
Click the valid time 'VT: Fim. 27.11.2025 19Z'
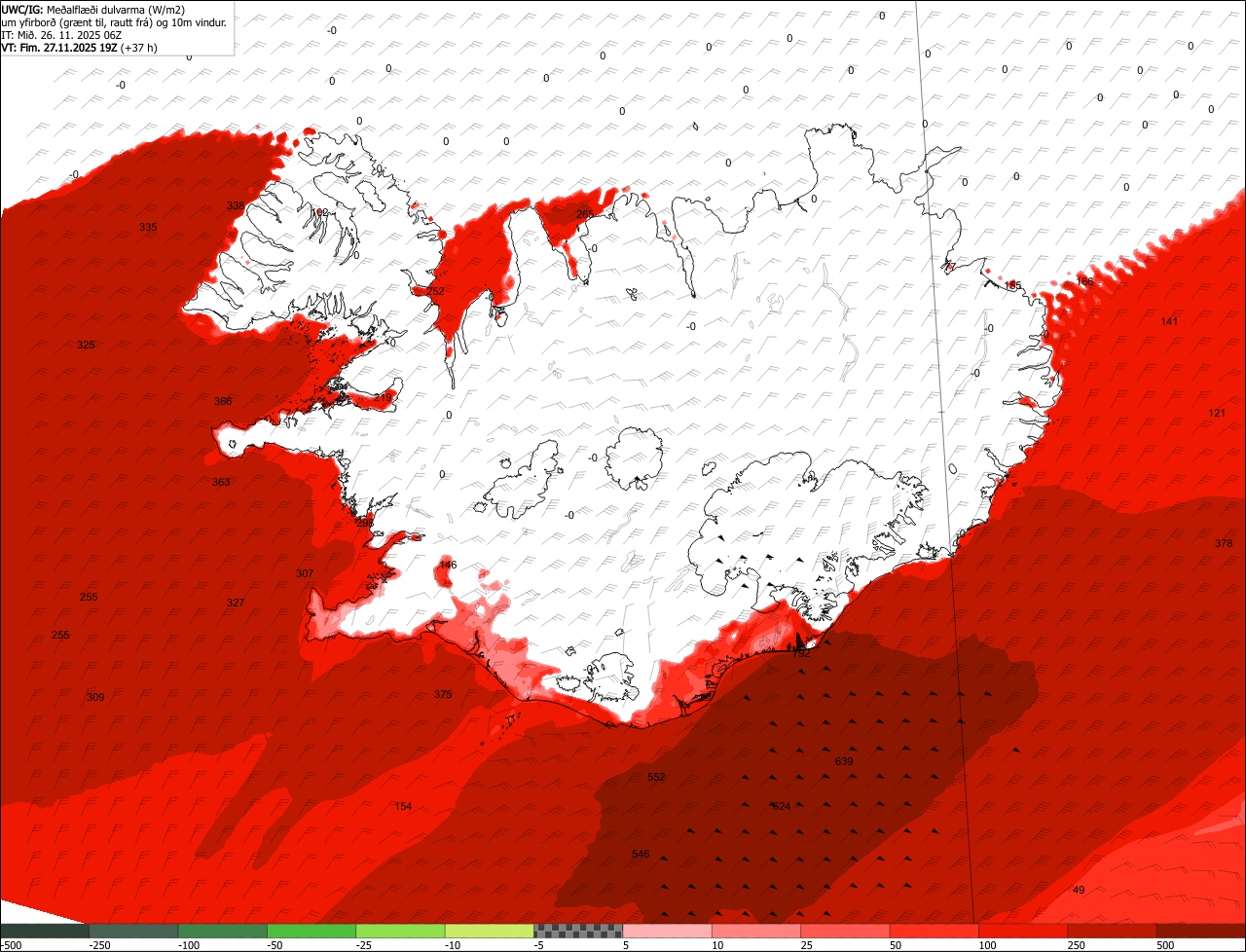click(59, 48)
